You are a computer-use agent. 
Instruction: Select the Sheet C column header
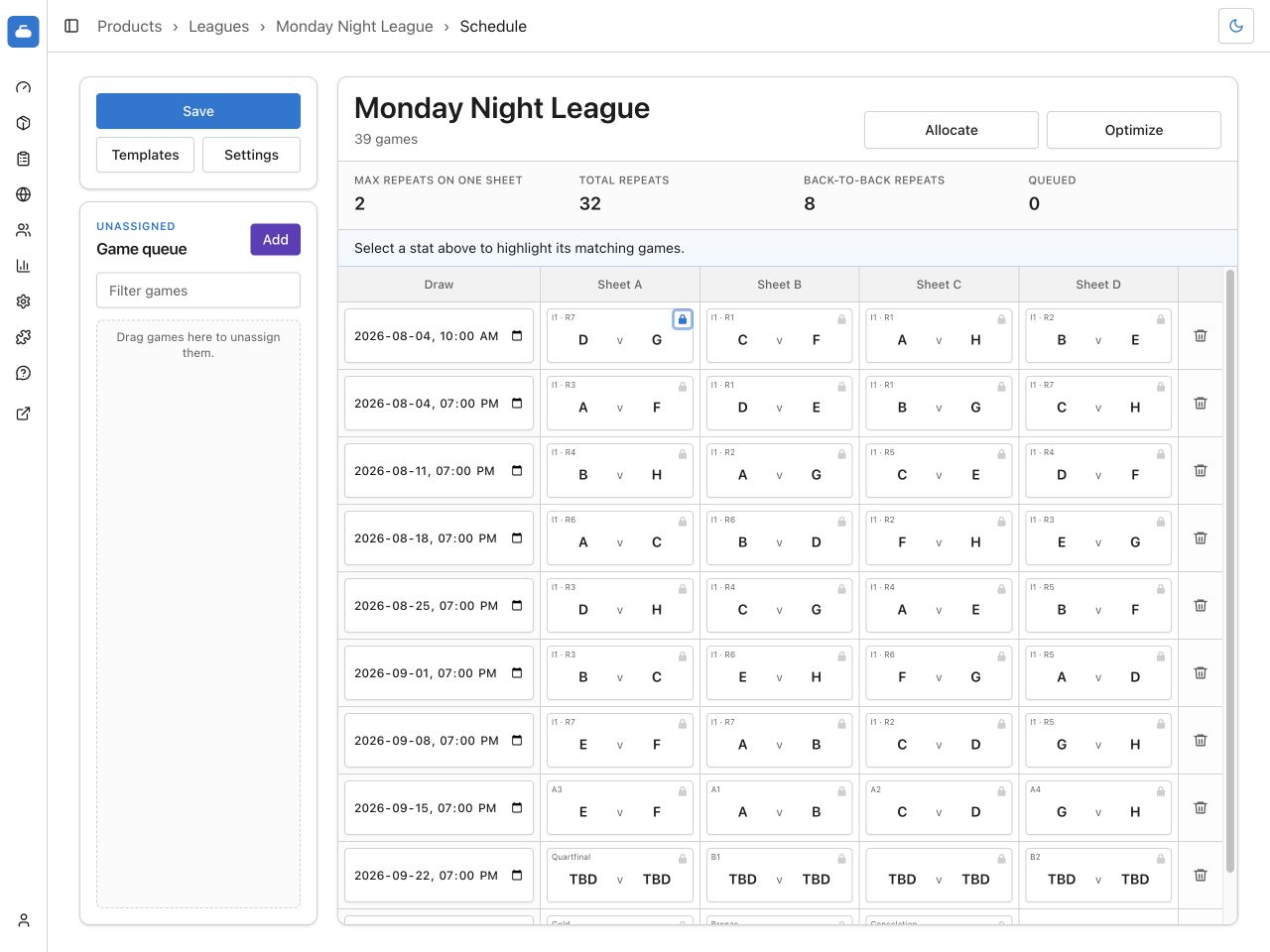(939, 285)
